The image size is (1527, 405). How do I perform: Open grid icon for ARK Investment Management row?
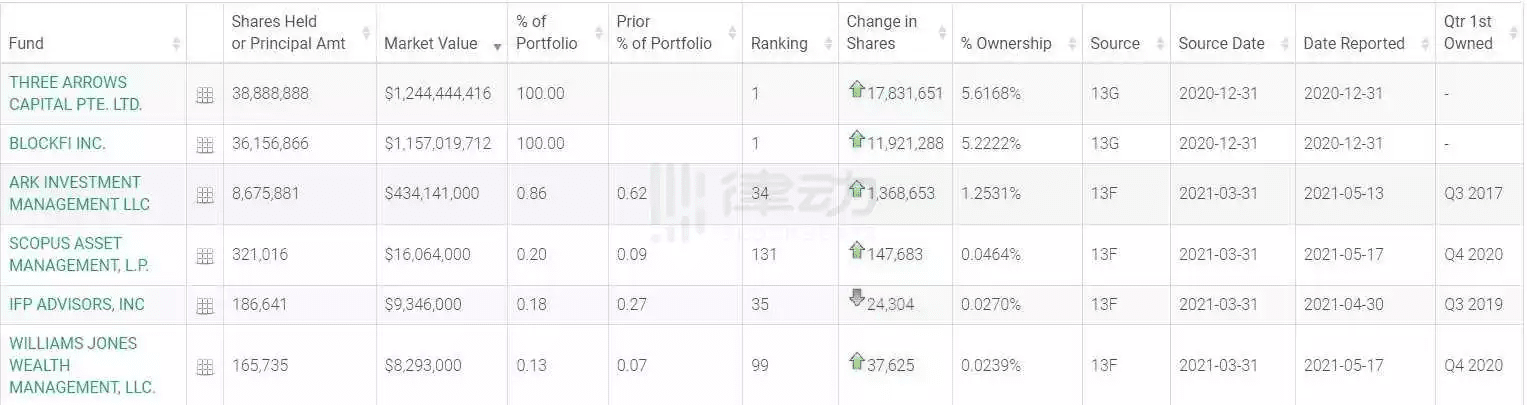(x=205, y=195)
